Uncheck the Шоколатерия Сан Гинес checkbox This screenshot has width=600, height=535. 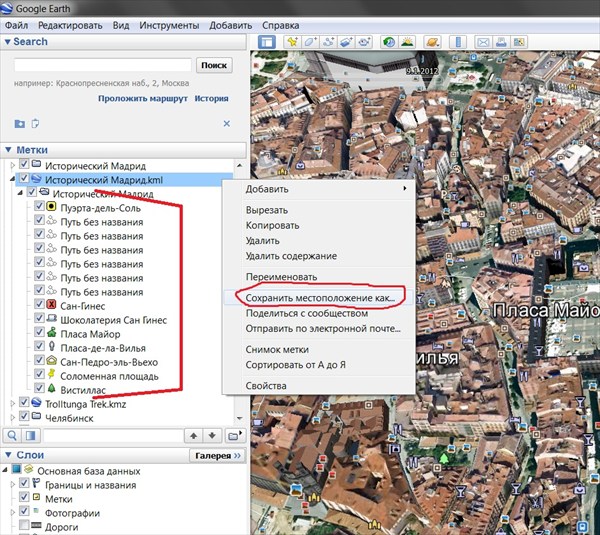coord(39,318)
